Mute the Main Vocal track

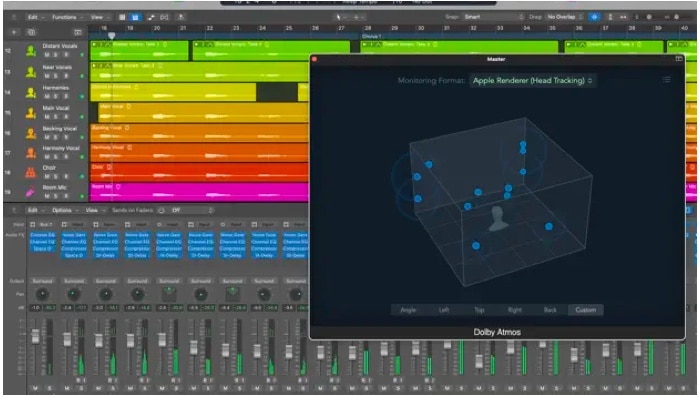tap(47, 117)
